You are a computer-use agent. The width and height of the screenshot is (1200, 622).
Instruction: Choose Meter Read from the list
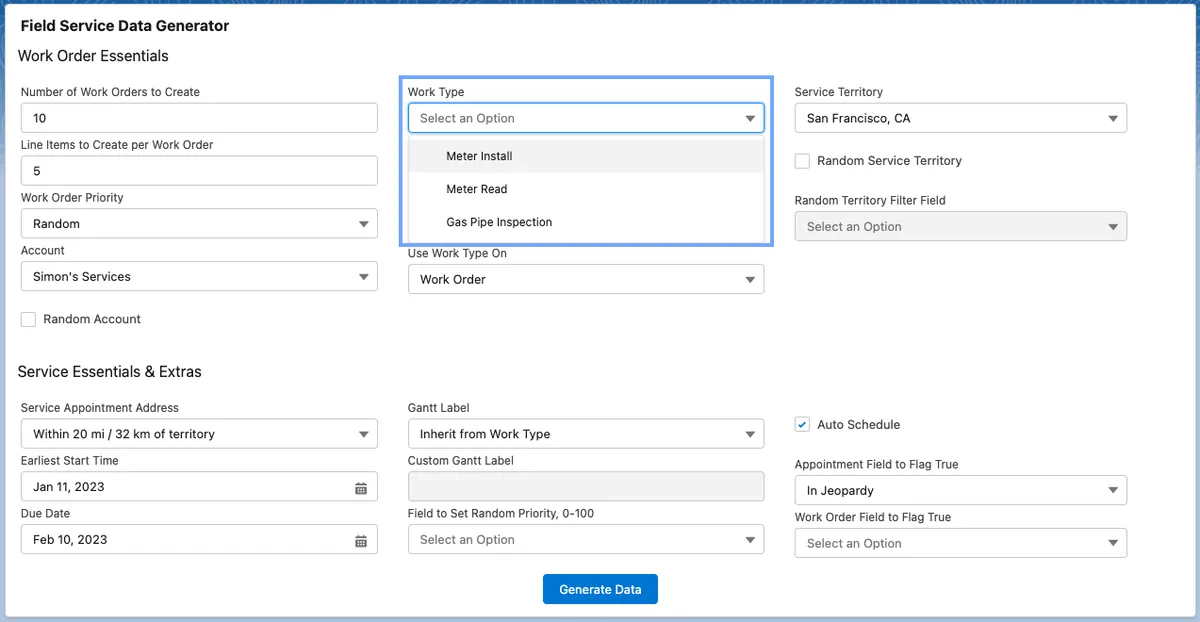coord(586,189)
